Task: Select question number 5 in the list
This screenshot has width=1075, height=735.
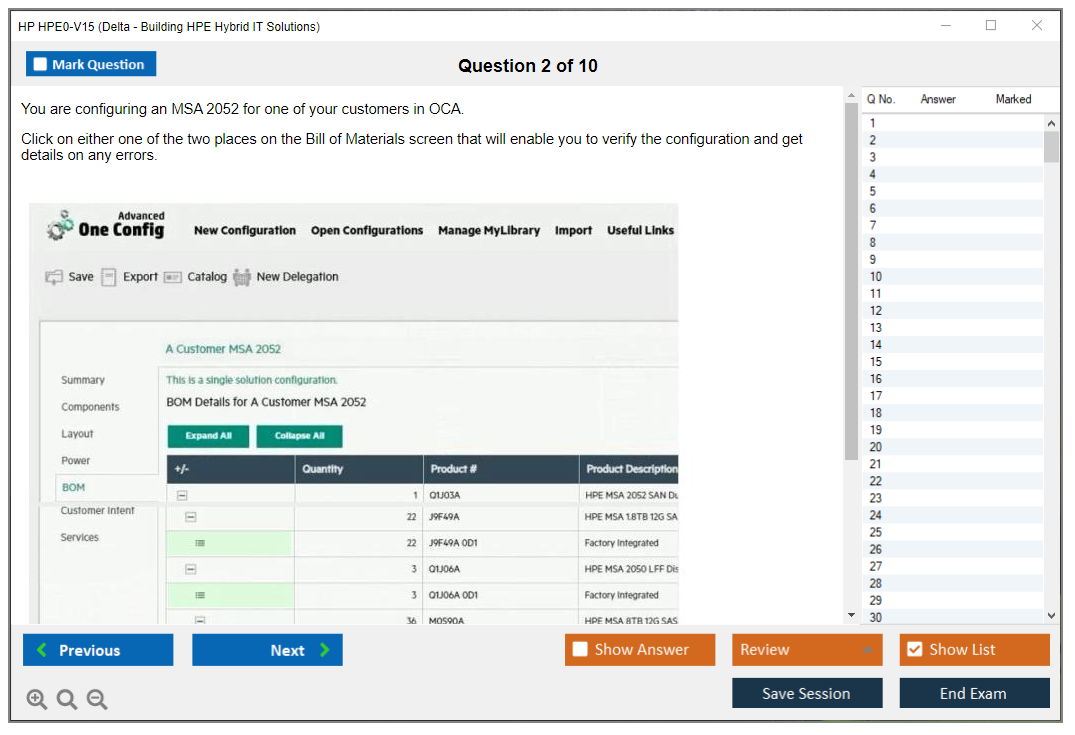Action: click(x=873, y=191)
